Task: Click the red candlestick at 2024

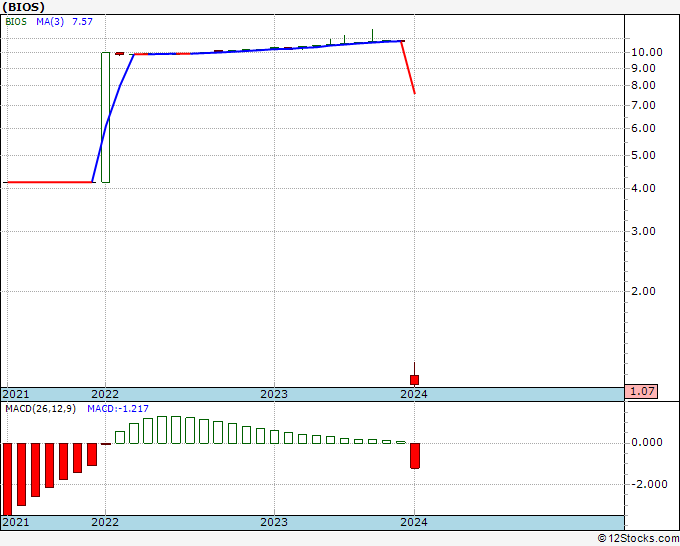Action: coord(415,380)
